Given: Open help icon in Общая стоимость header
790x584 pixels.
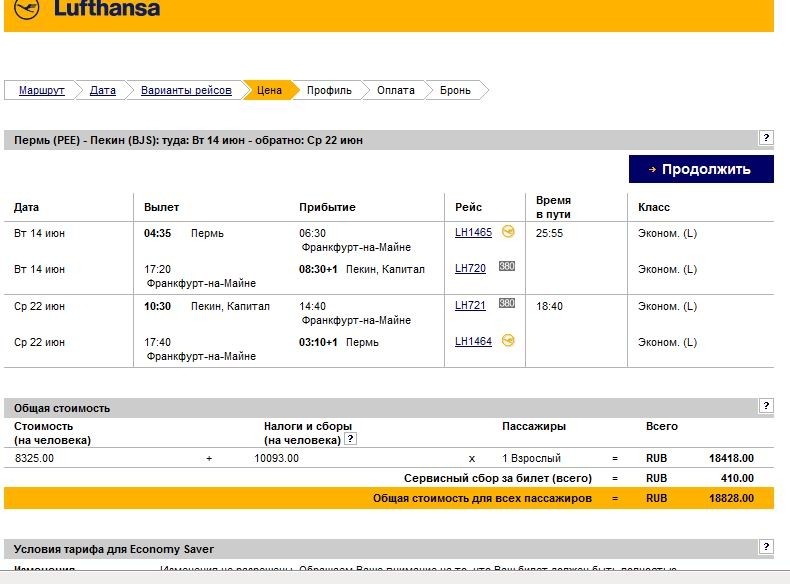Looking at the screenshot, I should pyautogui.click(x=766, y=406).
